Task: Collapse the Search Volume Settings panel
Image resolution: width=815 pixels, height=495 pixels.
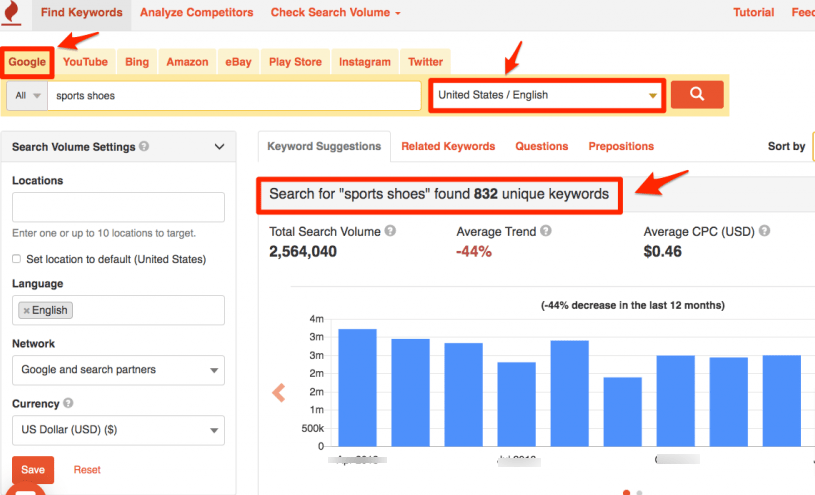Action: [x=219, y=147]
